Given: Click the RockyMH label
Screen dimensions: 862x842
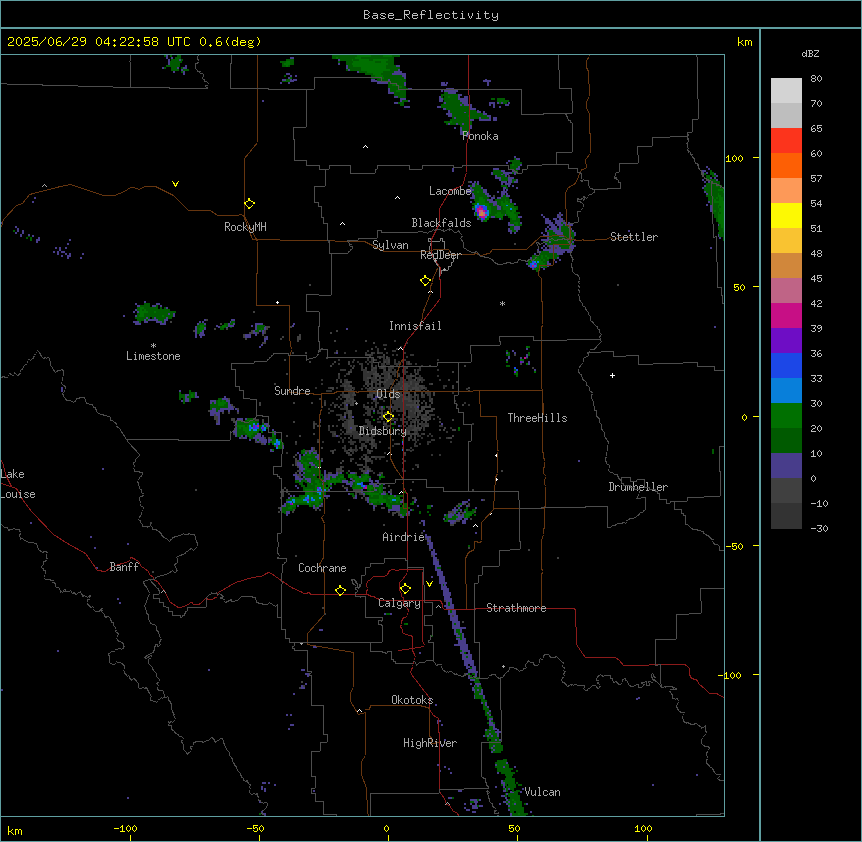Looking at the screenshot, I should coord(245,227).
